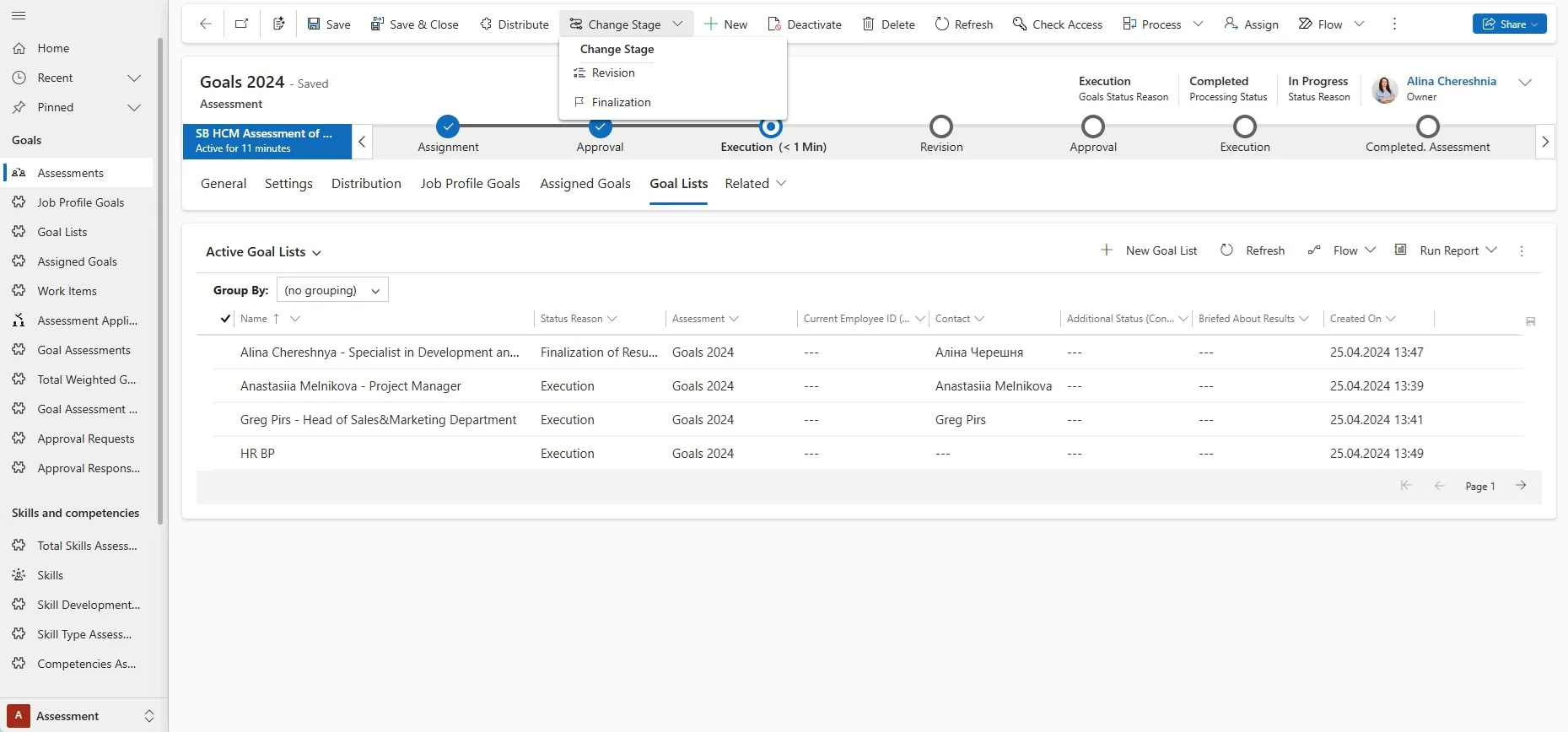This screenshot has height=732, width=1568.
Task: Click the New Goal List button
Action: (x=1149, y=250)
